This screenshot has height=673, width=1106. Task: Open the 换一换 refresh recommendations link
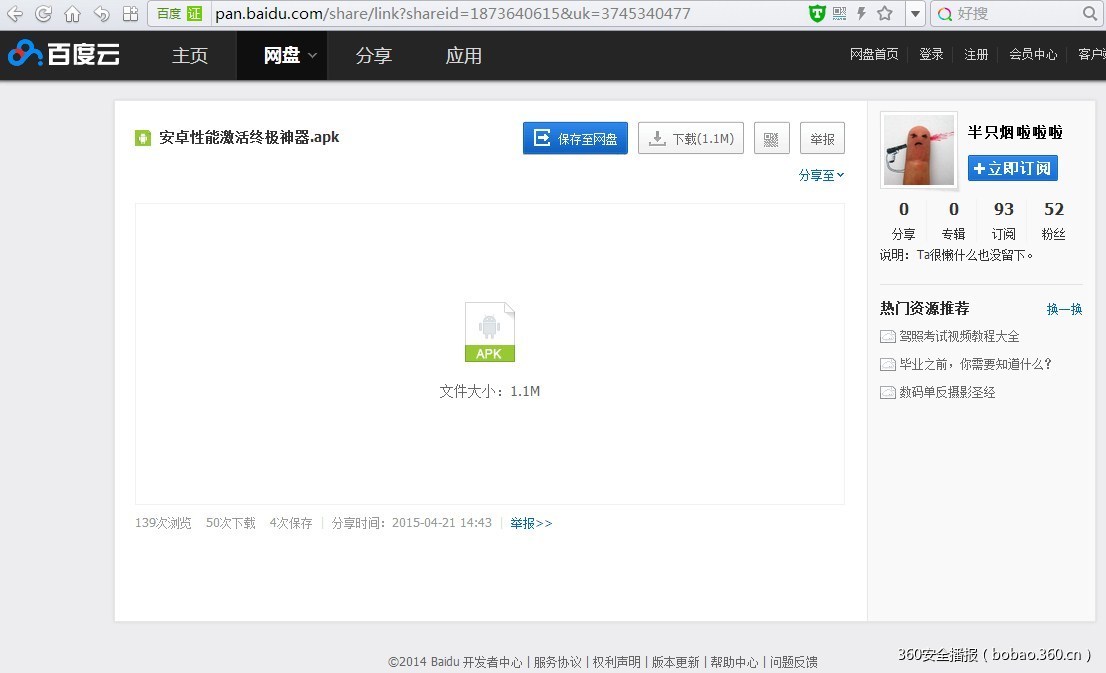click(1063, 309)
